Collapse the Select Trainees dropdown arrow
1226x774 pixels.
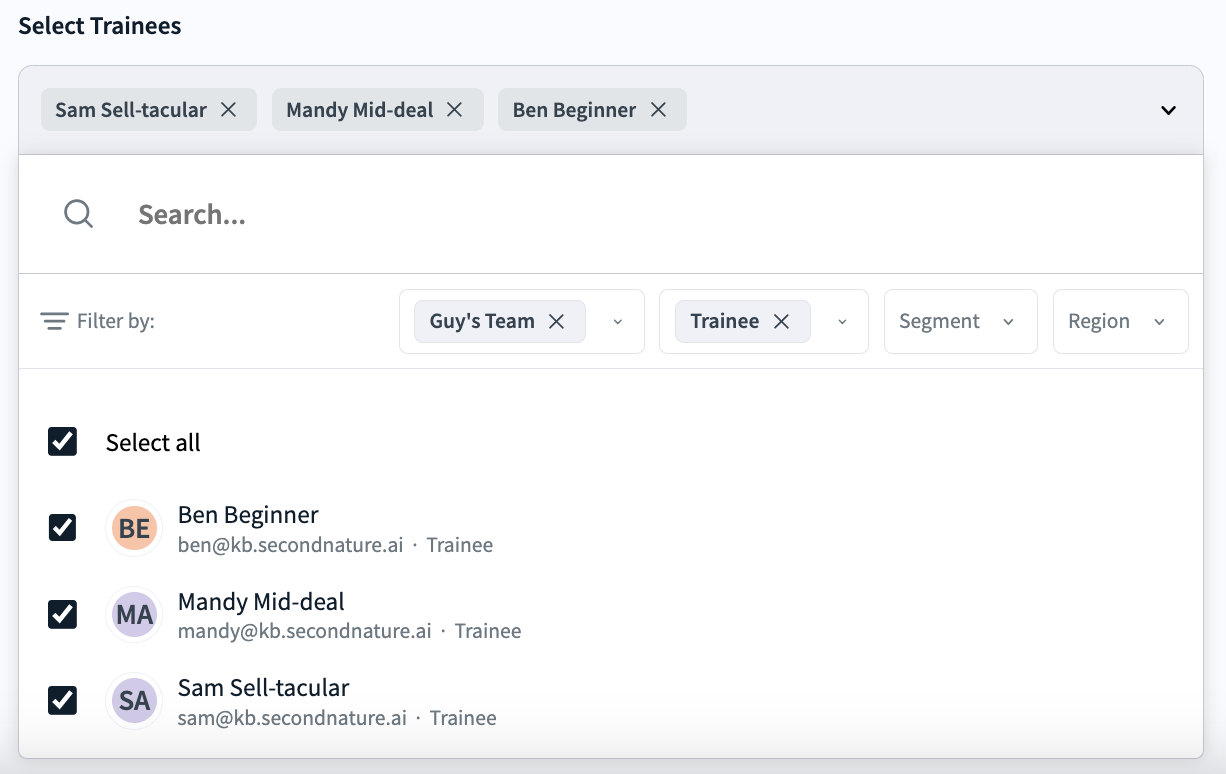point(1168,110)
